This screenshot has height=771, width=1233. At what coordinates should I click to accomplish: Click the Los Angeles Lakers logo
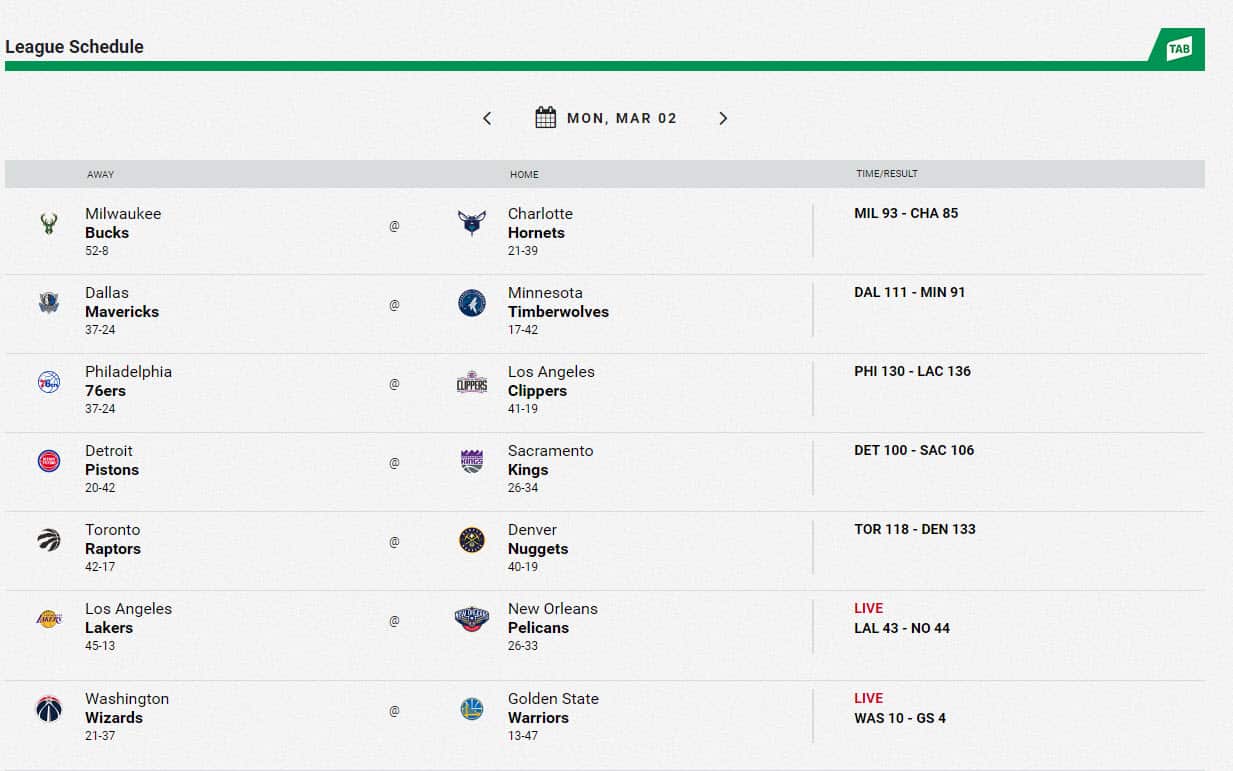tap(48, 619)
